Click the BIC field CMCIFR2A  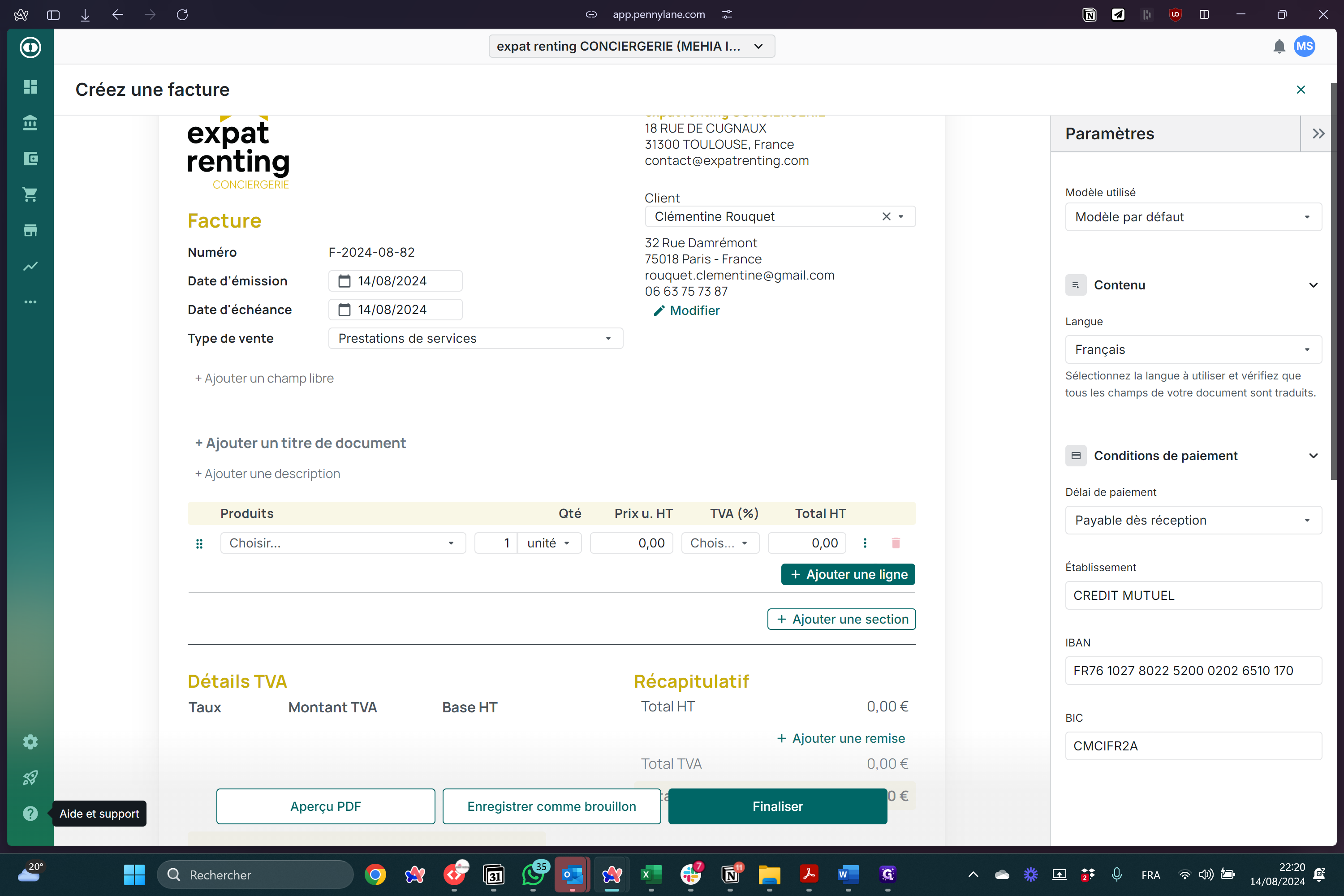(x=1193, y=746)
